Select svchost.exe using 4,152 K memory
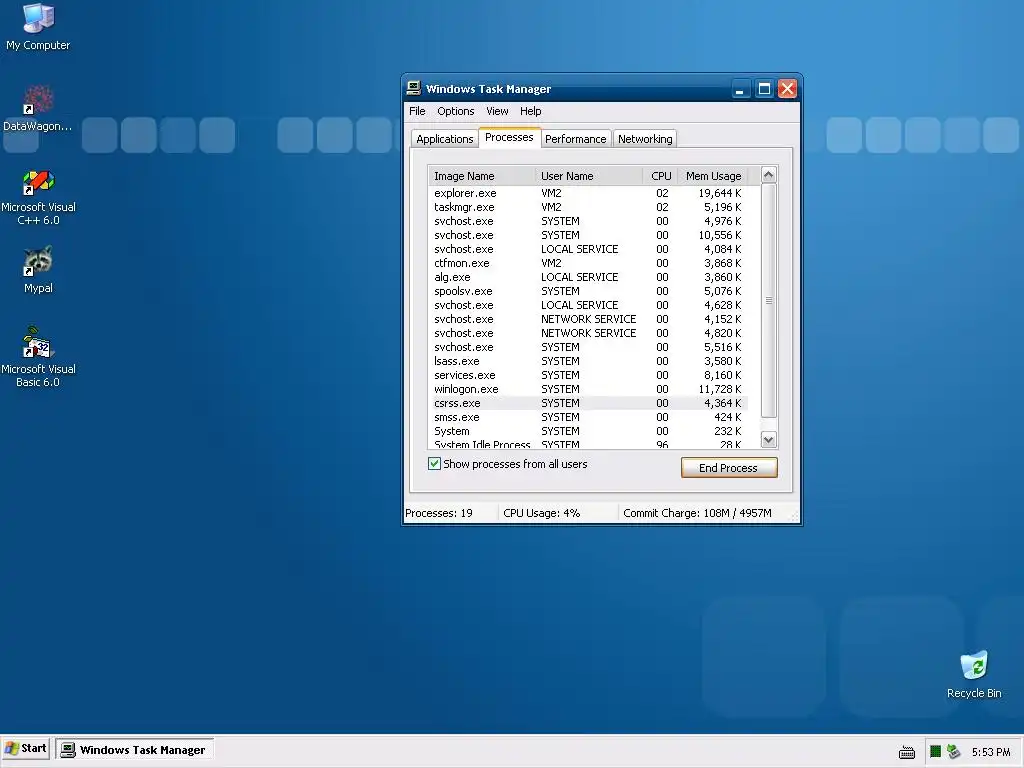The width and height of the screenshot is (1024, 768). (588, 319)
